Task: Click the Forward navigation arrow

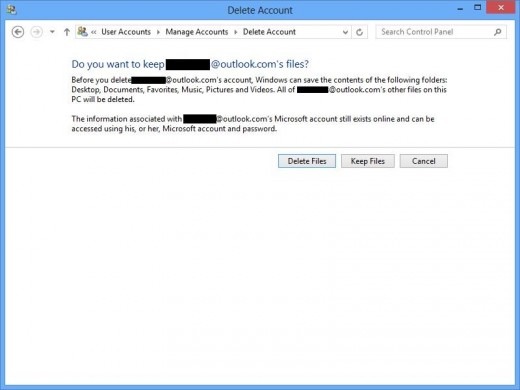Action: 36,32
